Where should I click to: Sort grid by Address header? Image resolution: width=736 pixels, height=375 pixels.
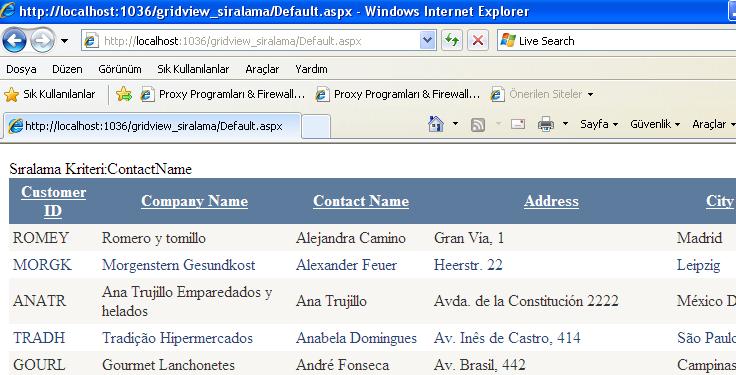click(x=551, y=201)
